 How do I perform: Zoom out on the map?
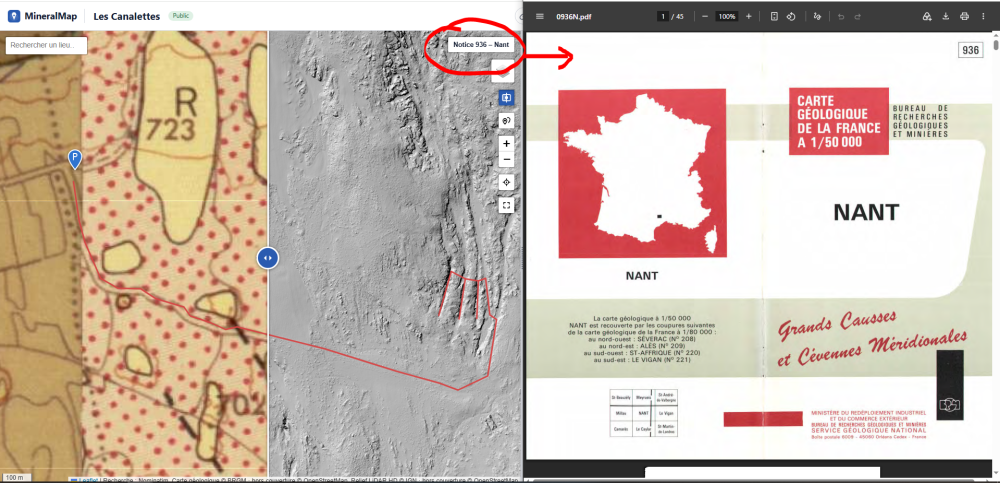[x=506, y=160]
